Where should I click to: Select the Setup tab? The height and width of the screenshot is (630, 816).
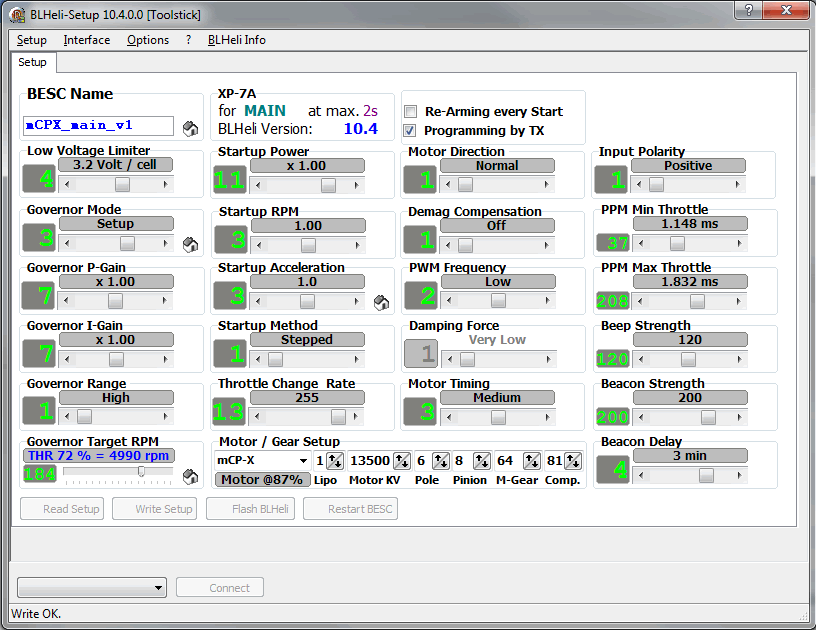(x=32, y=62)
